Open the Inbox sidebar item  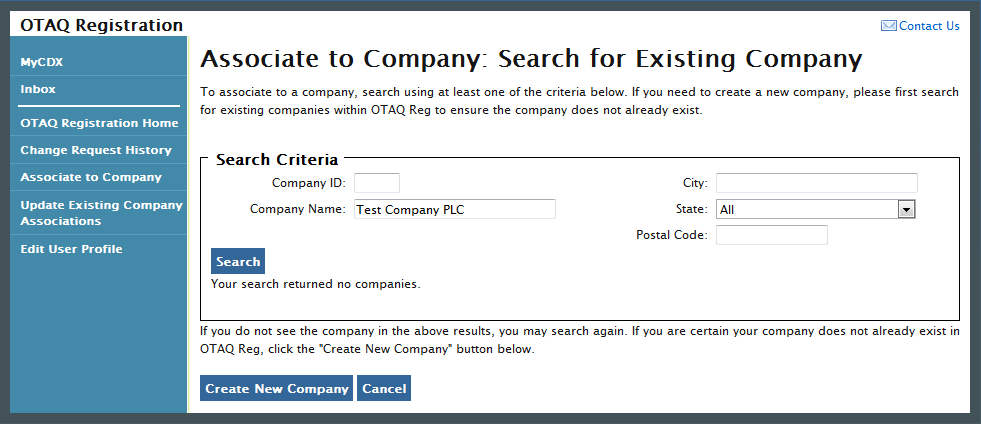point(38,89)
